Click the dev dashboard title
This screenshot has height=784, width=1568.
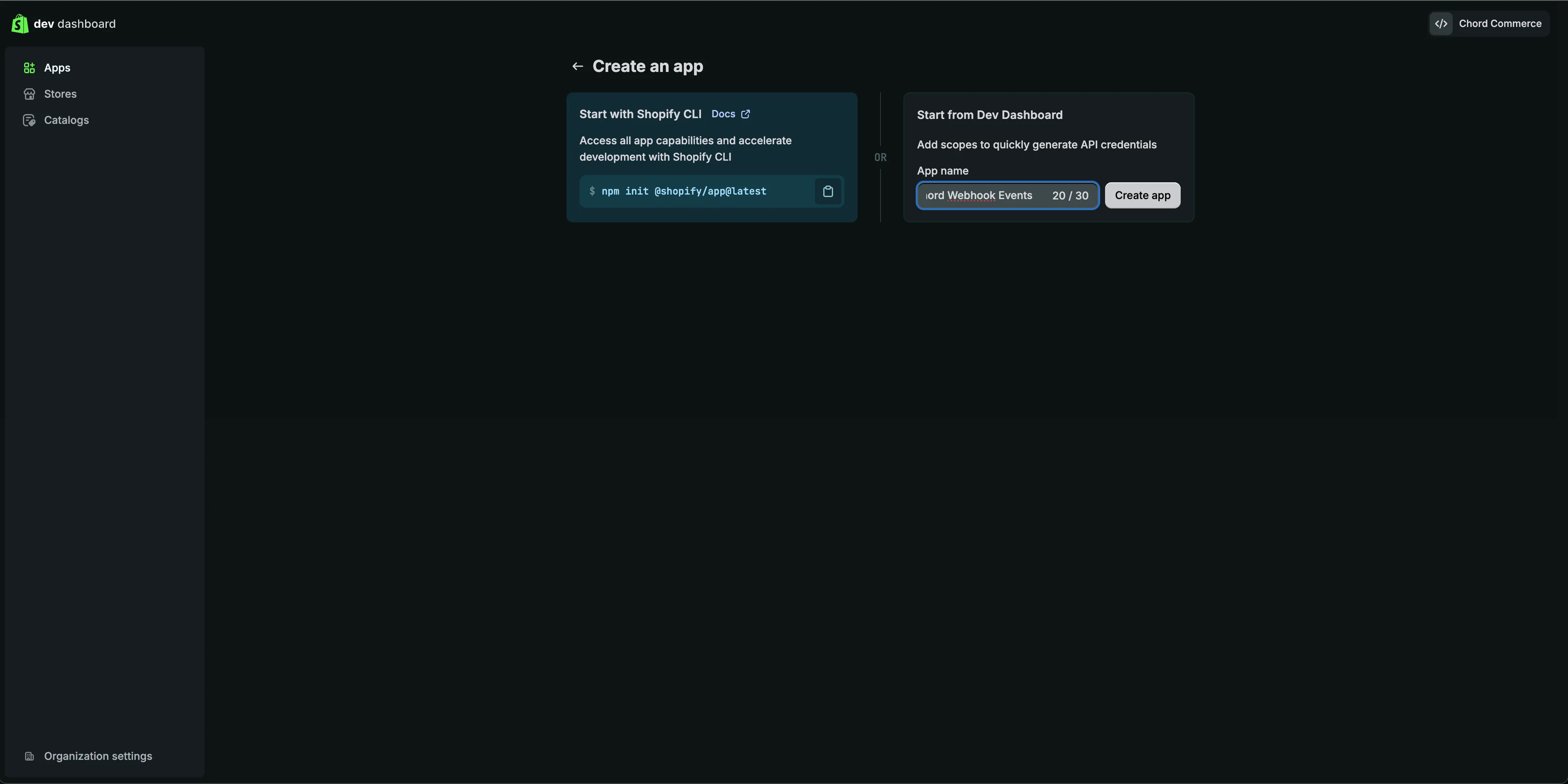pyautogui.click(x=74, y=24)
